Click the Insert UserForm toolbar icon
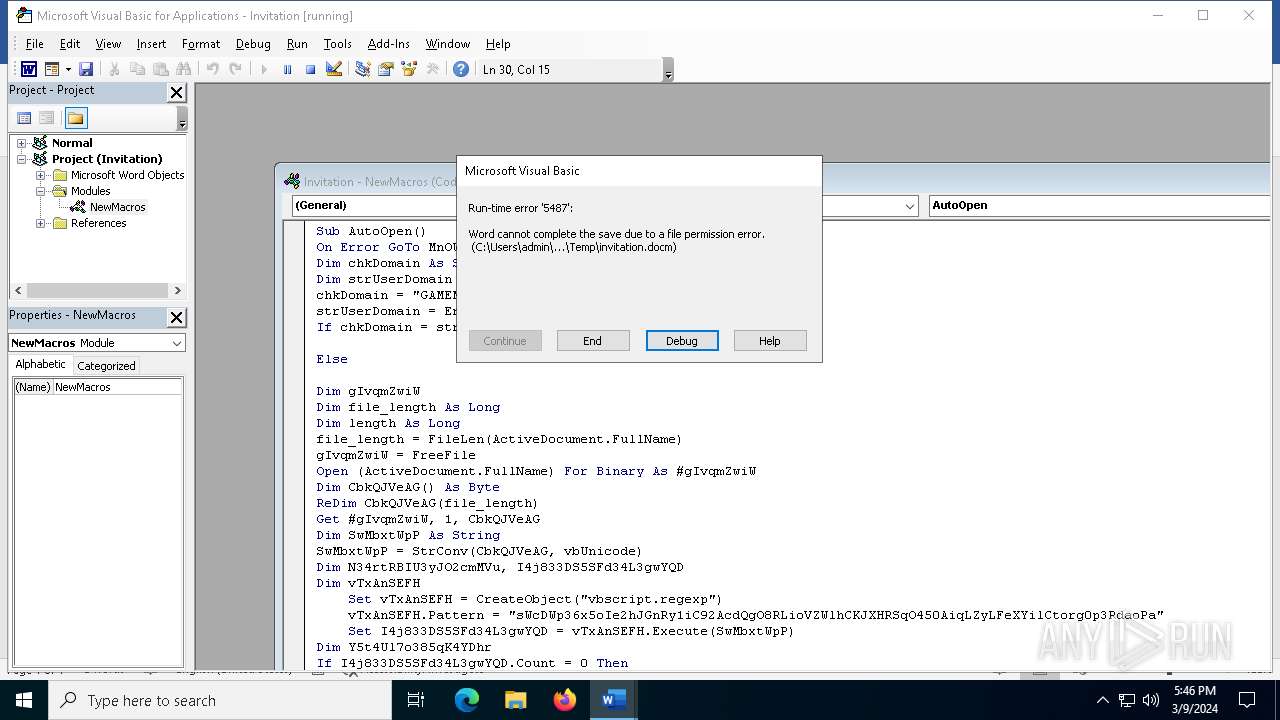The width and height of the screenshot is (1280, 720). tap(52, 69)
